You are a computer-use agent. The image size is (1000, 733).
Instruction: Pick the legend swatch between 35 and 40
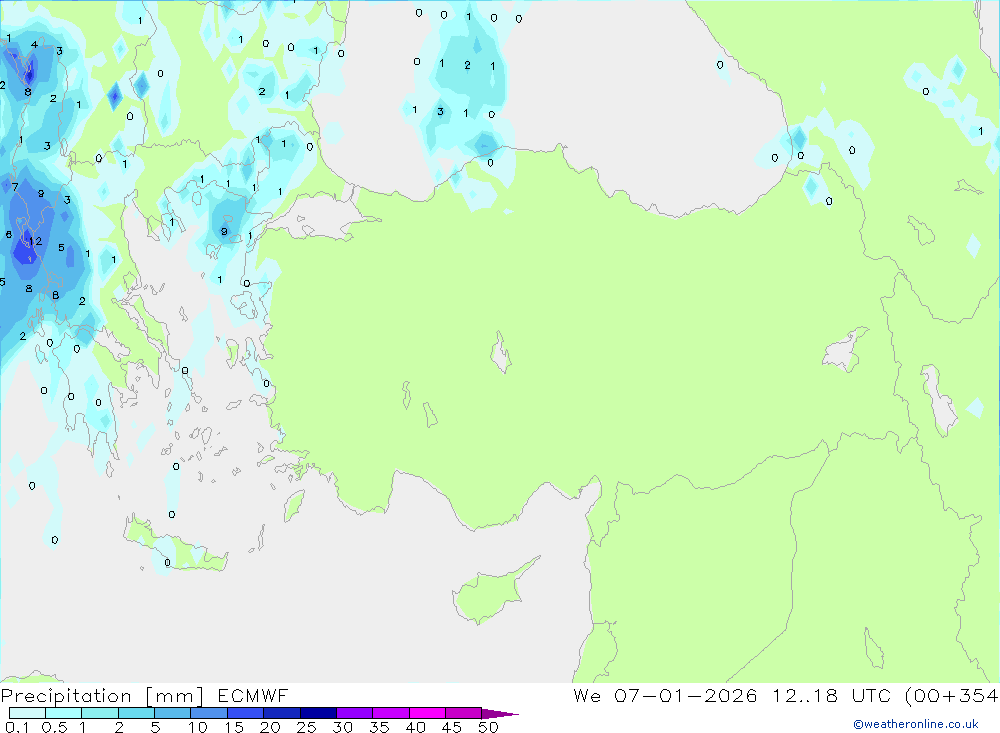point(390,713)
